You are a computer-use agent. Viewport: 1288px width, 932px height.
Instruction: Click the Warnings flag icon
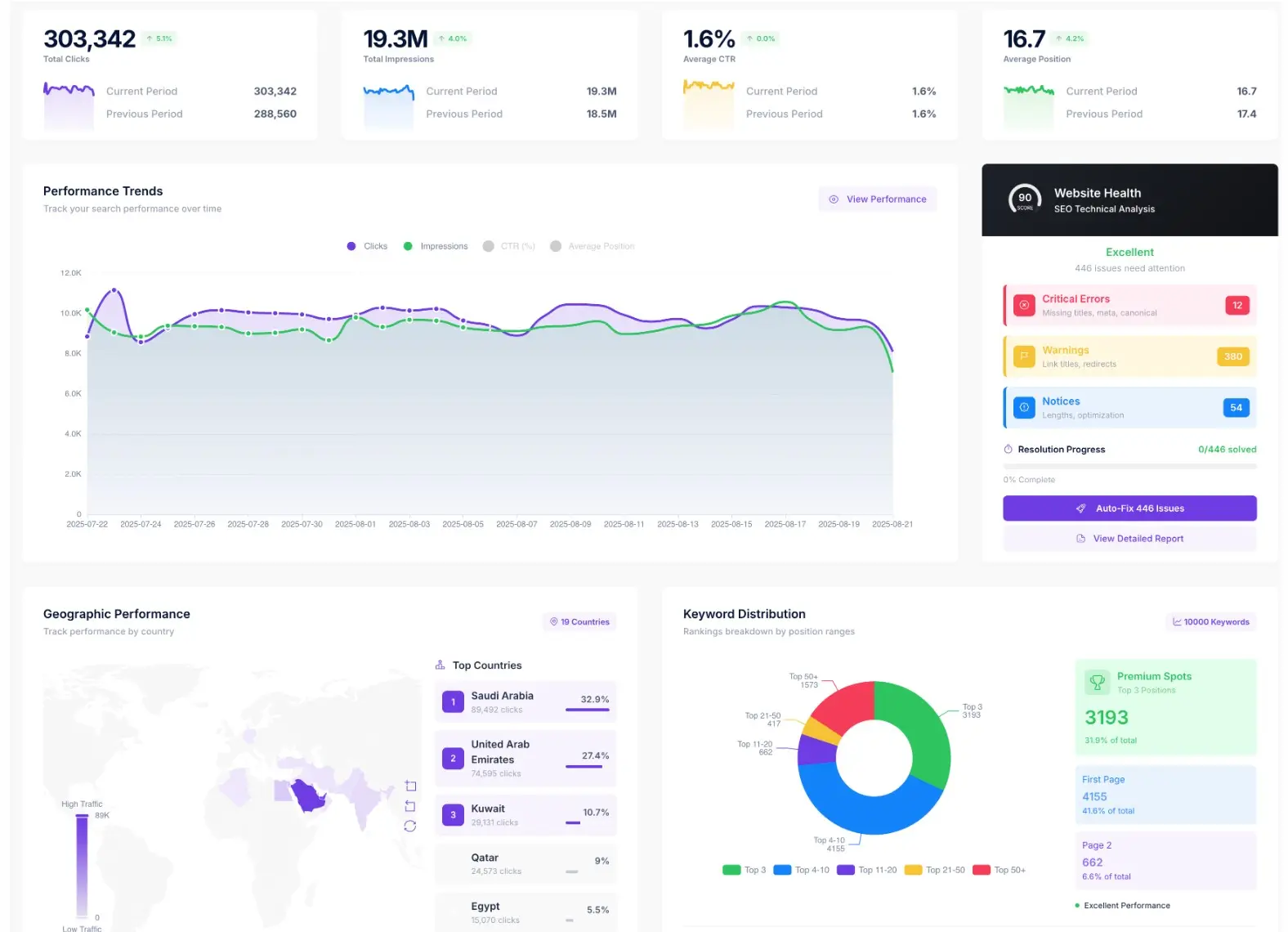click(1024, 356)
